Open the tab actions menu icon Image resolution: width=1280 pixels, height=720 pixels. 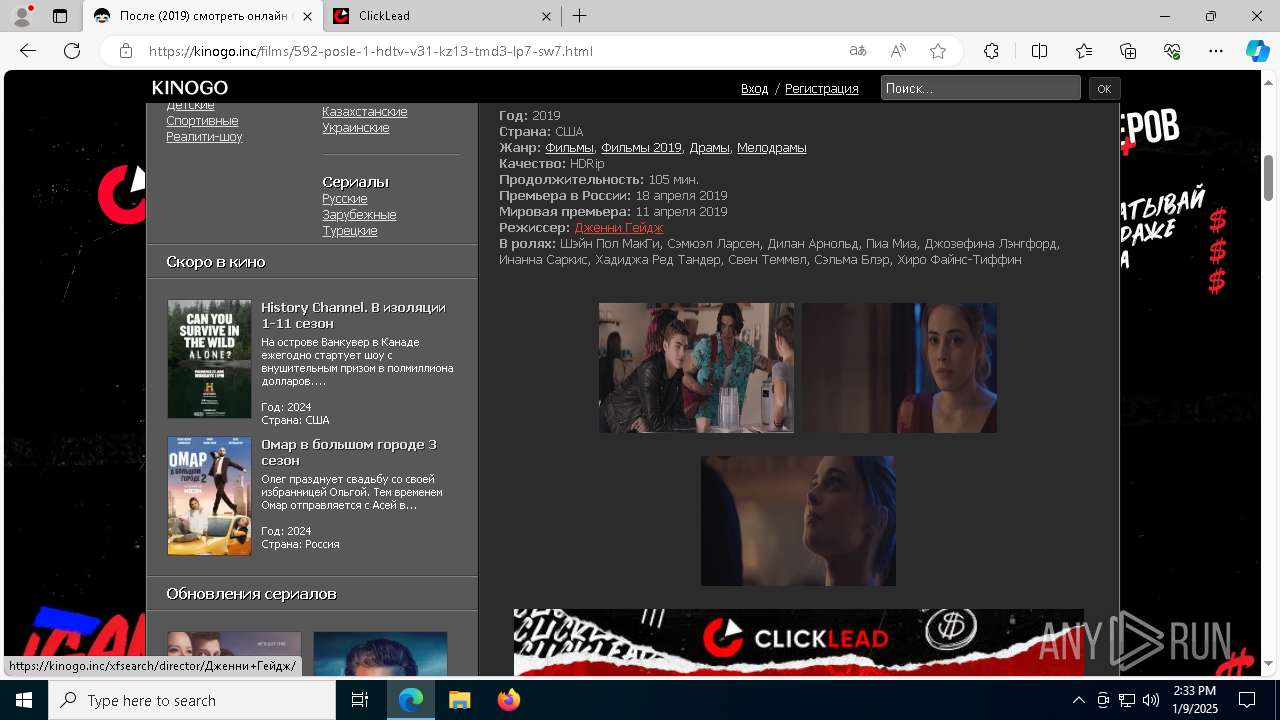click(x=60, y=16)
